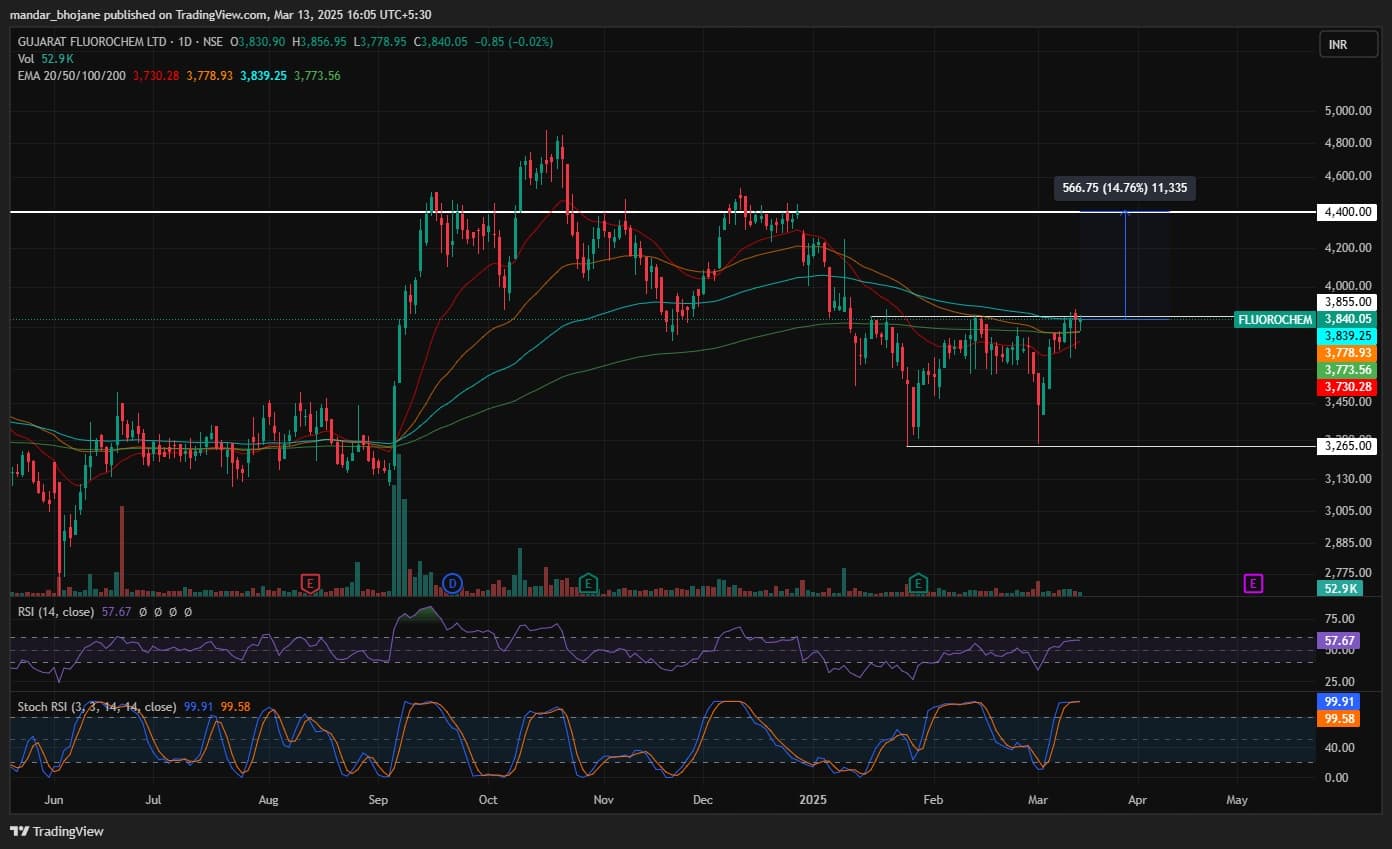
Task: Click the cyan 3,839.25 EMA axis label
Action: pos(1349,336)
